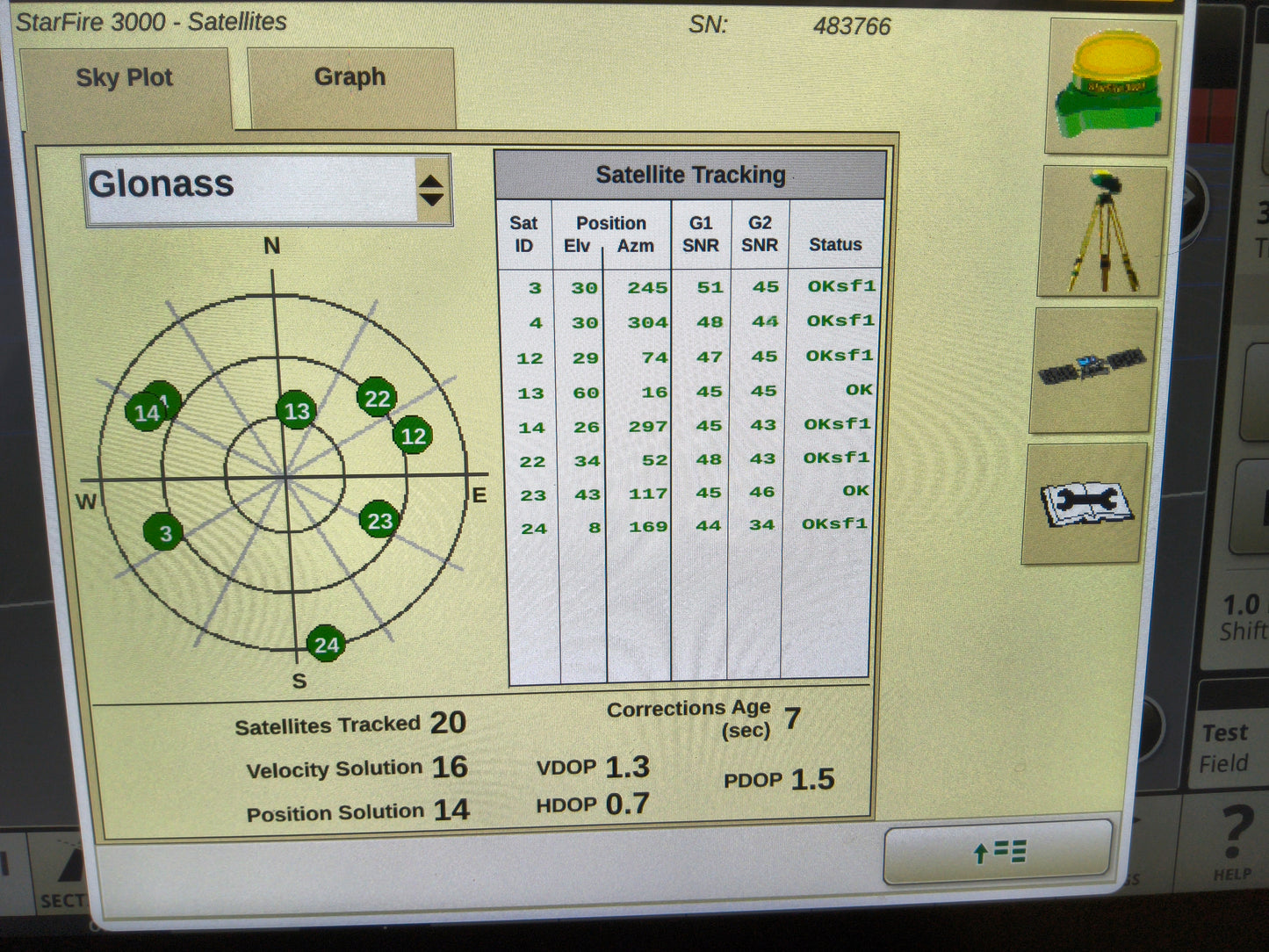Click the Satellite Tracking table header

690,175
